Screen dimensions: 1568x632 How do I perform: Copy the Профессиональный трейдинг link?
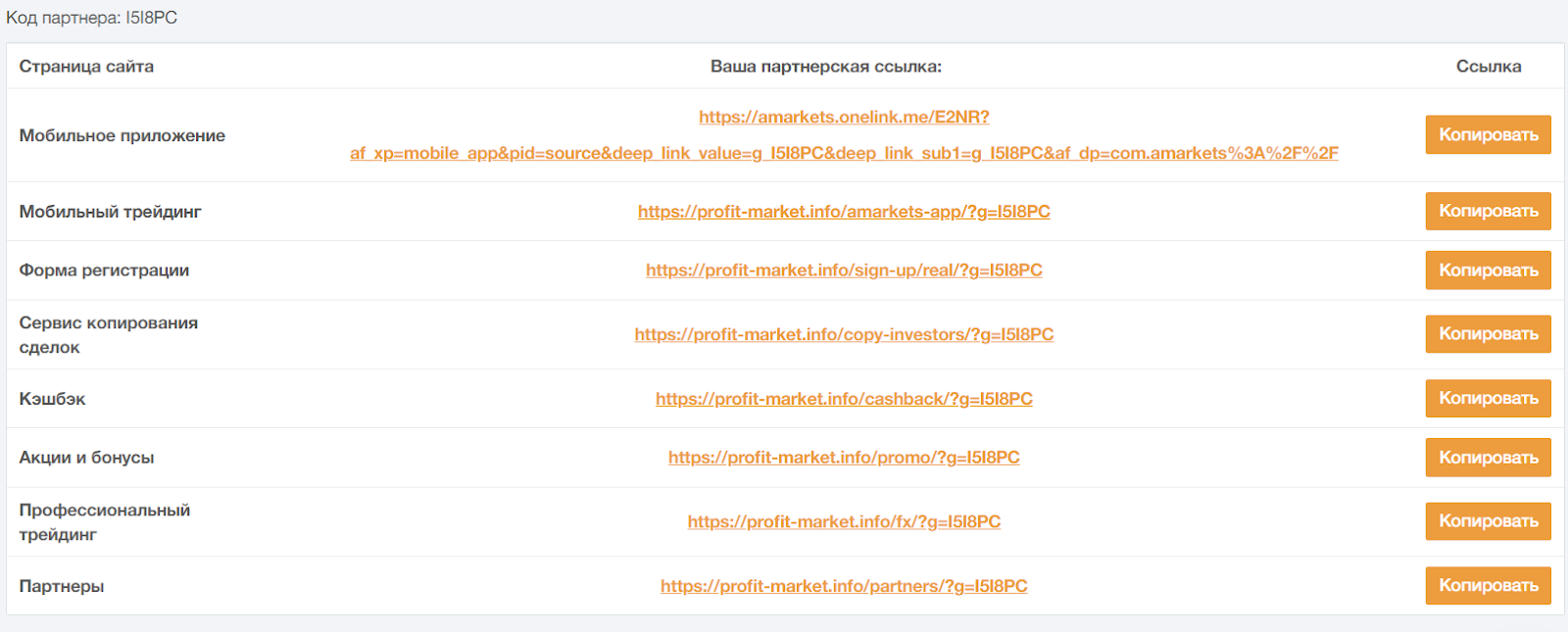[x=1488, y=521]
